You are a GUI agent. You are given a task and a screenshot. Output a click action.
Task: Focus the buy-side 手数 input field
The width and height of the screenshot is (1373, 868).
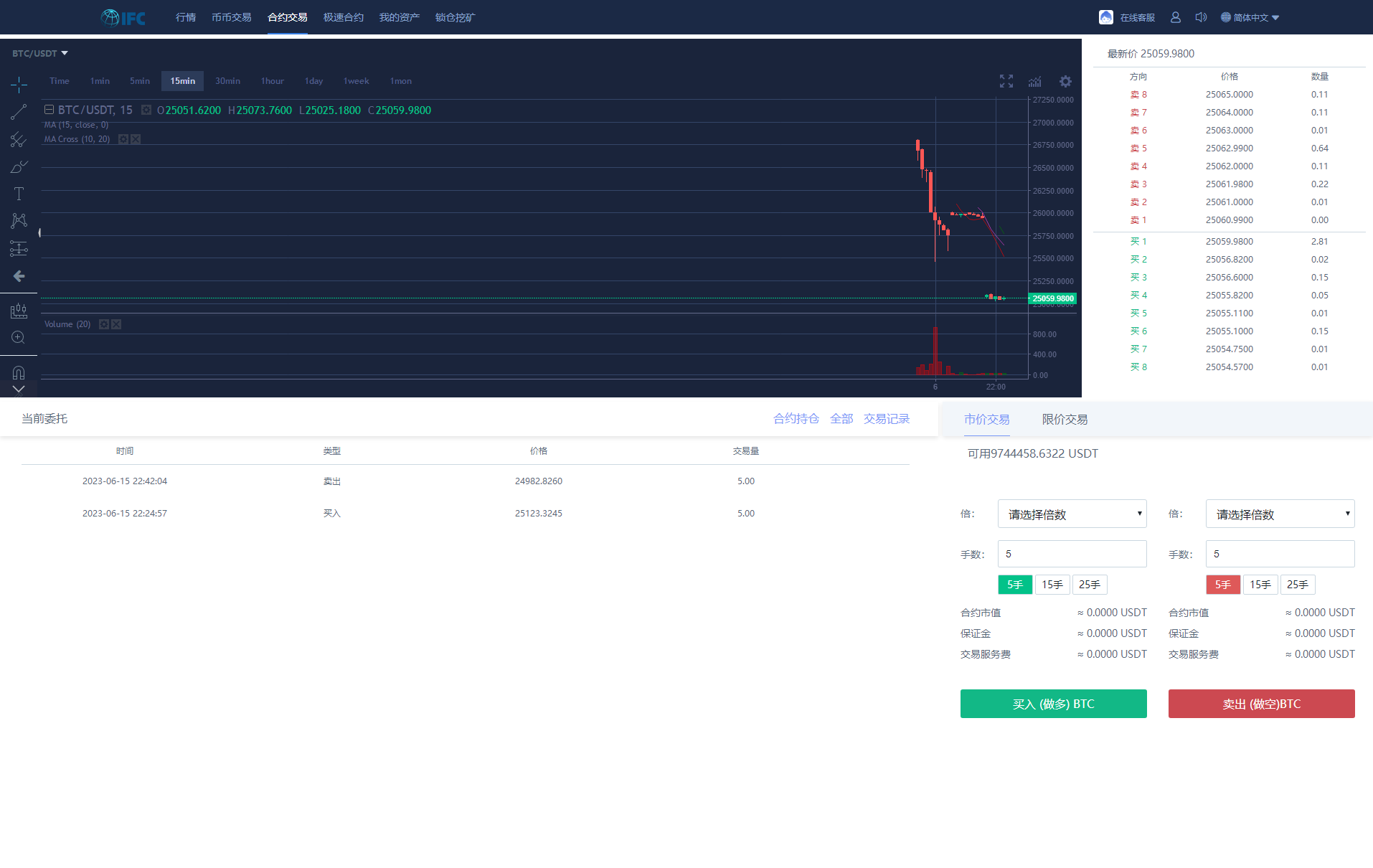(1072, 554)
